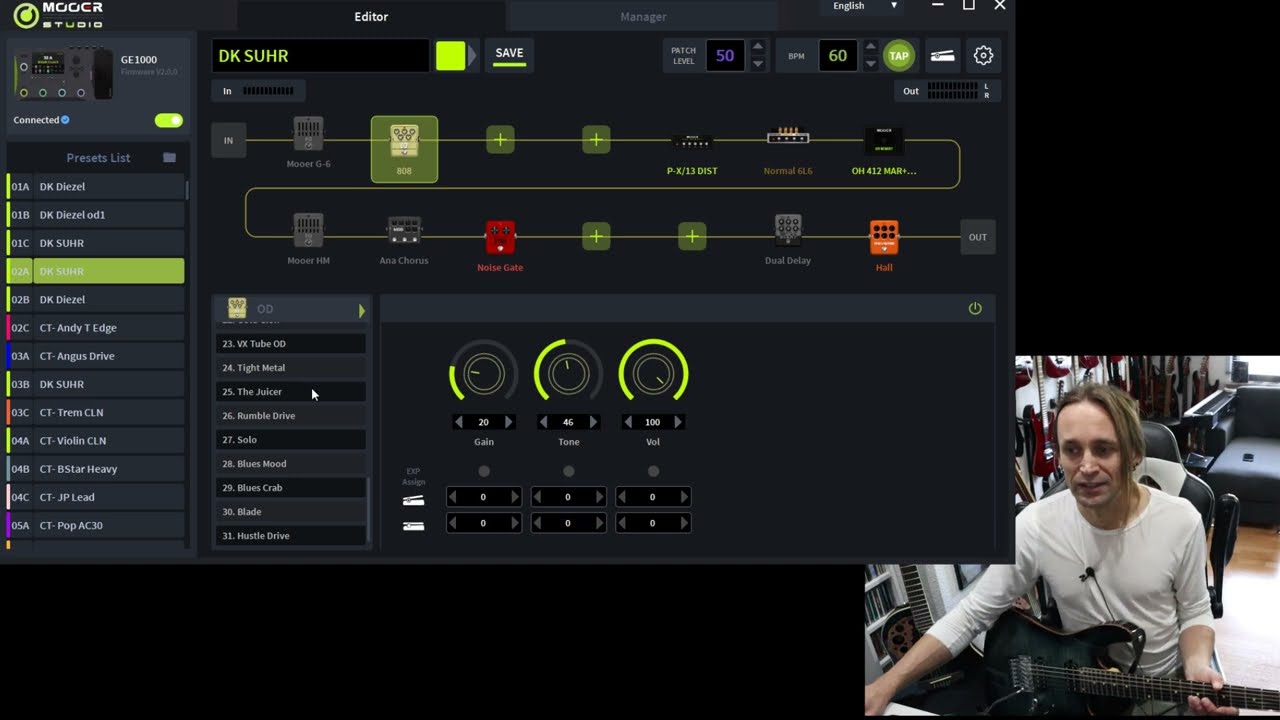Increase the Tone value with right arrow
Screen dimensions: 1280x720
pyautogui.click(x=593, y=422)
